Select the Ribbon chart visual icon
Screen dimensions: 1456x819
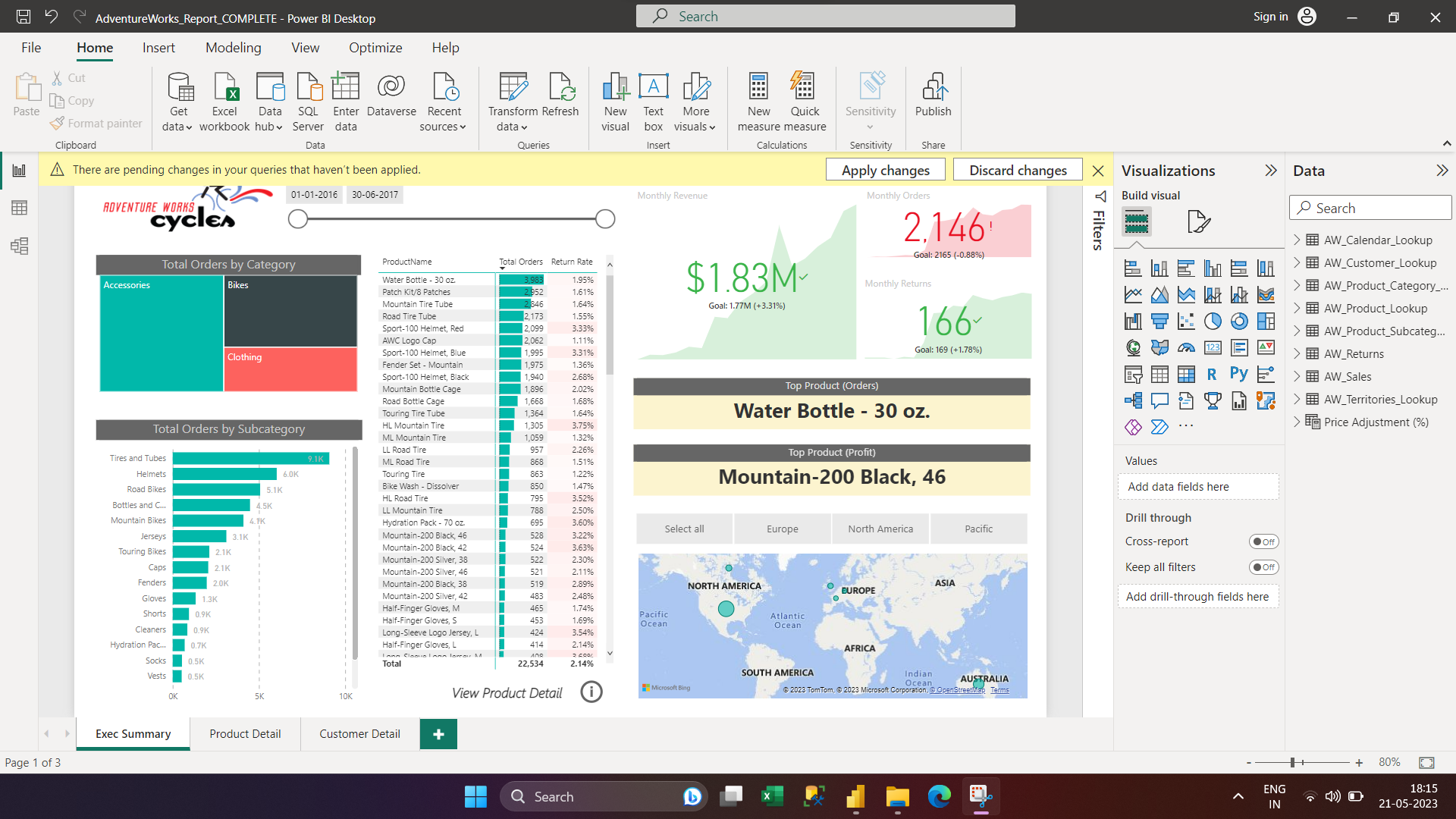pos(1266,295)
